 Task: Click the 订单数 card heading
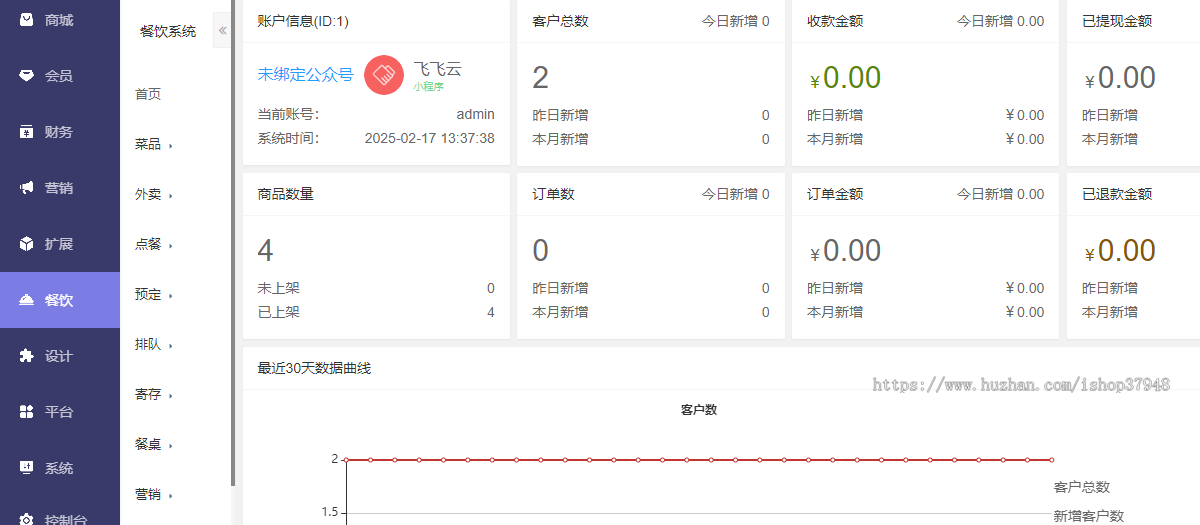(x=553, y=194)
